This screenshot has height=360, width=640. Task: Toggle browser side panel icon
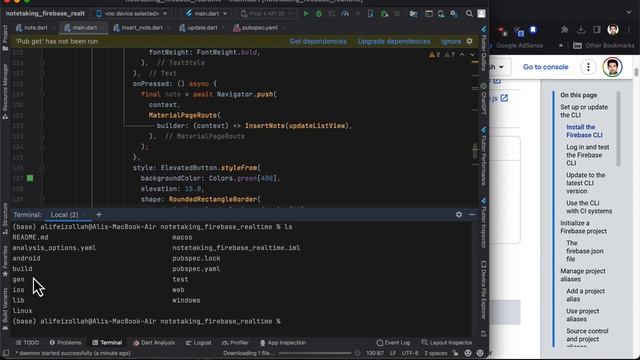(597, 30)
